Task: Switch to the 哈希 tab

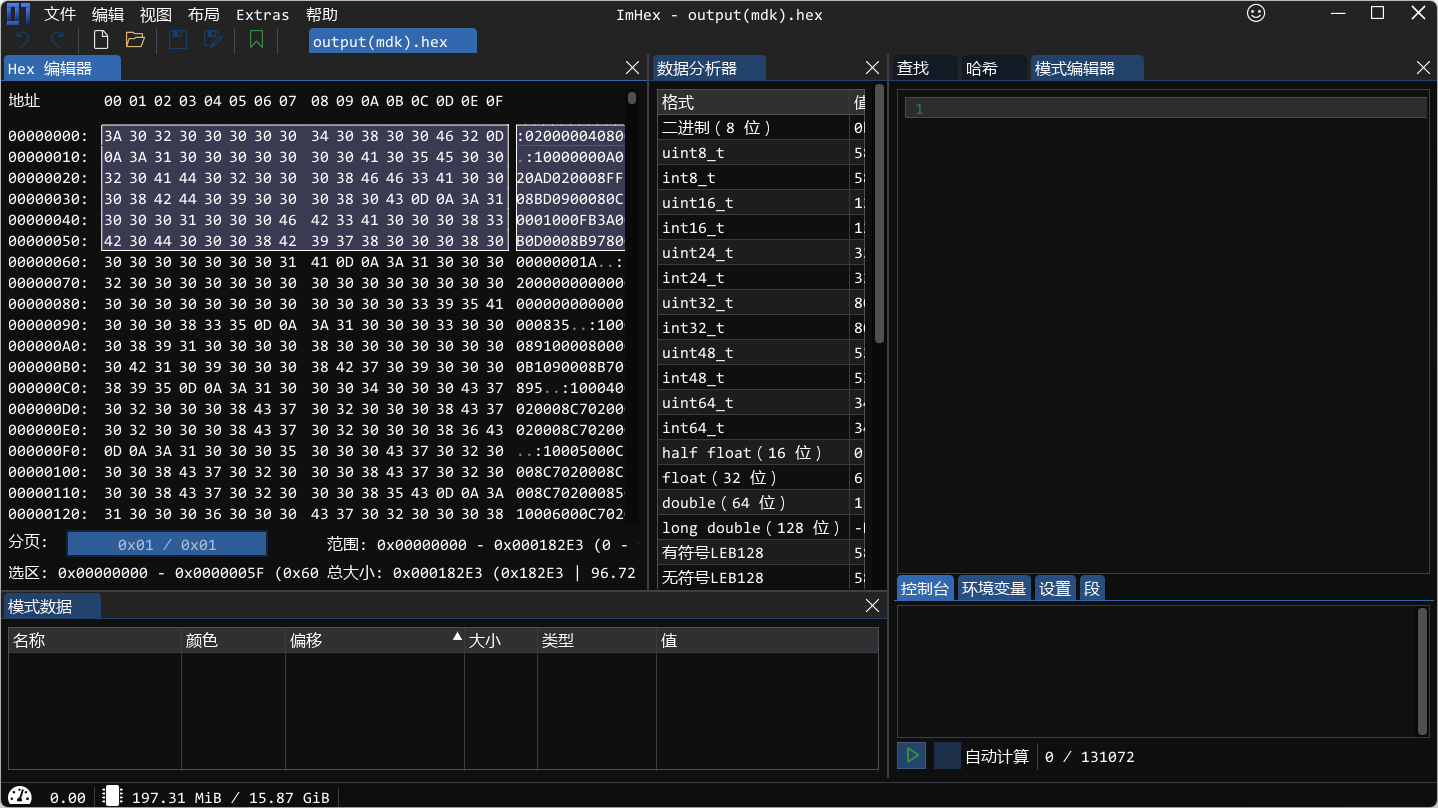Action: pyautogui.click(x=994, y=68)
